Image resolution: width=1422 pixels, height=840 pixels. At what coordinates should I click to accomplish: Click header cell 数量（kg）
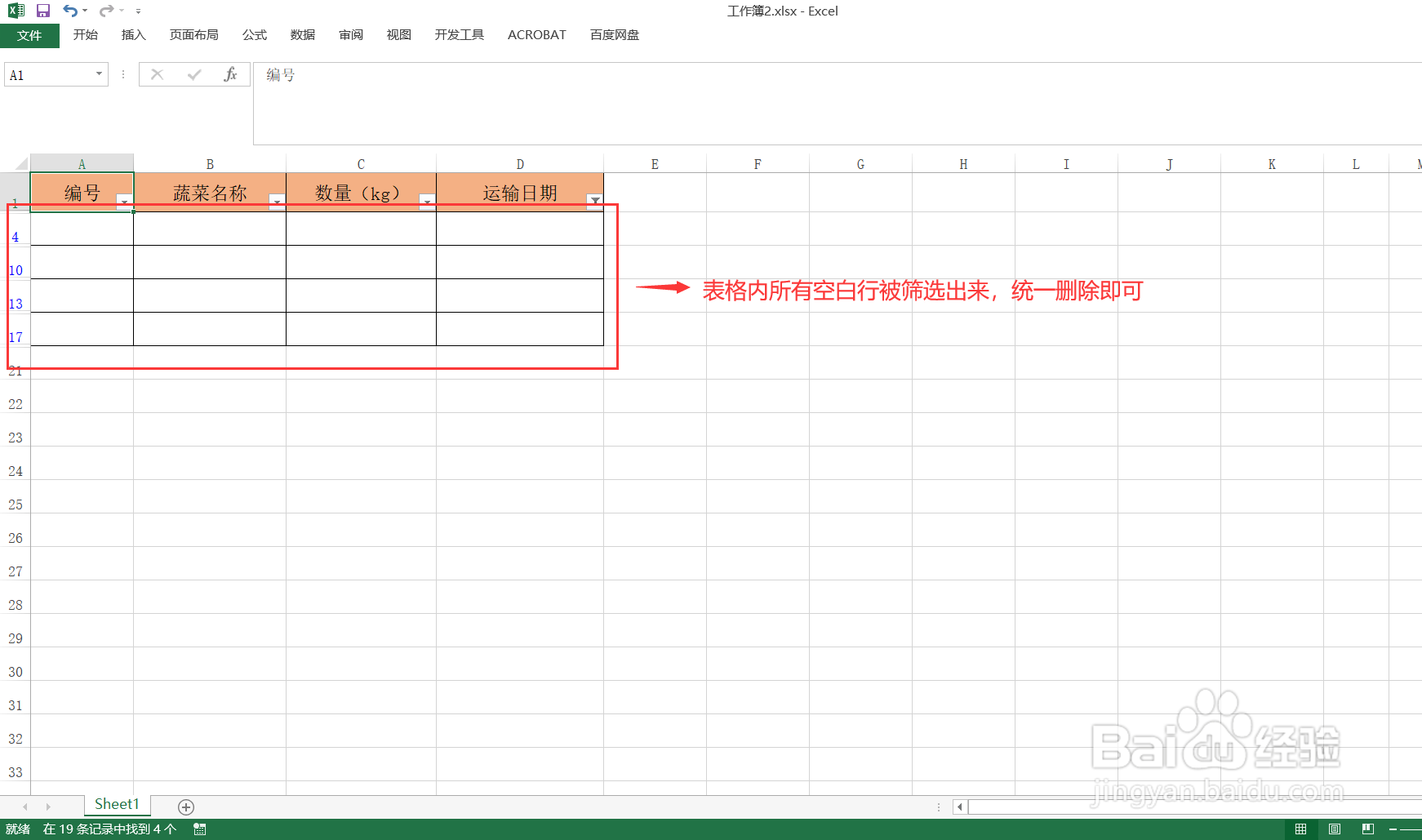[361, 193]
